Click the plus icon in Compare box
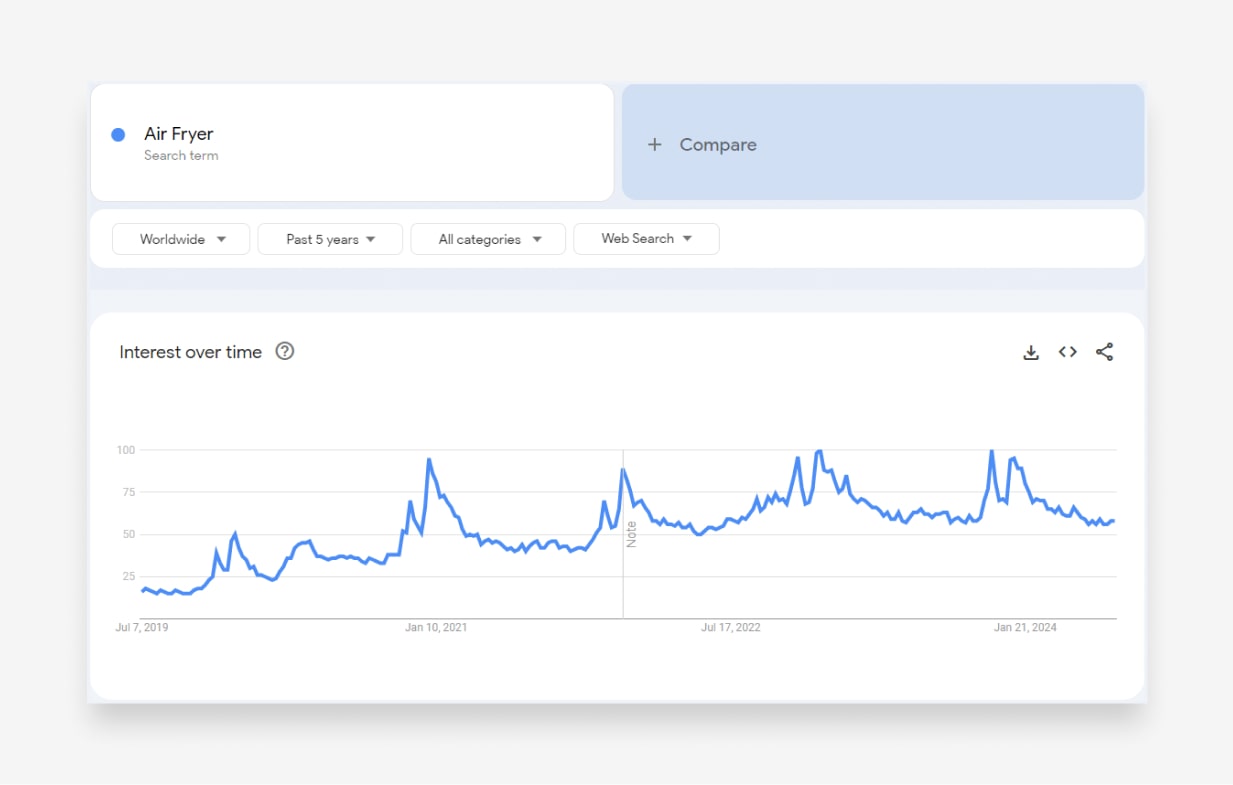 coord(655,145)
